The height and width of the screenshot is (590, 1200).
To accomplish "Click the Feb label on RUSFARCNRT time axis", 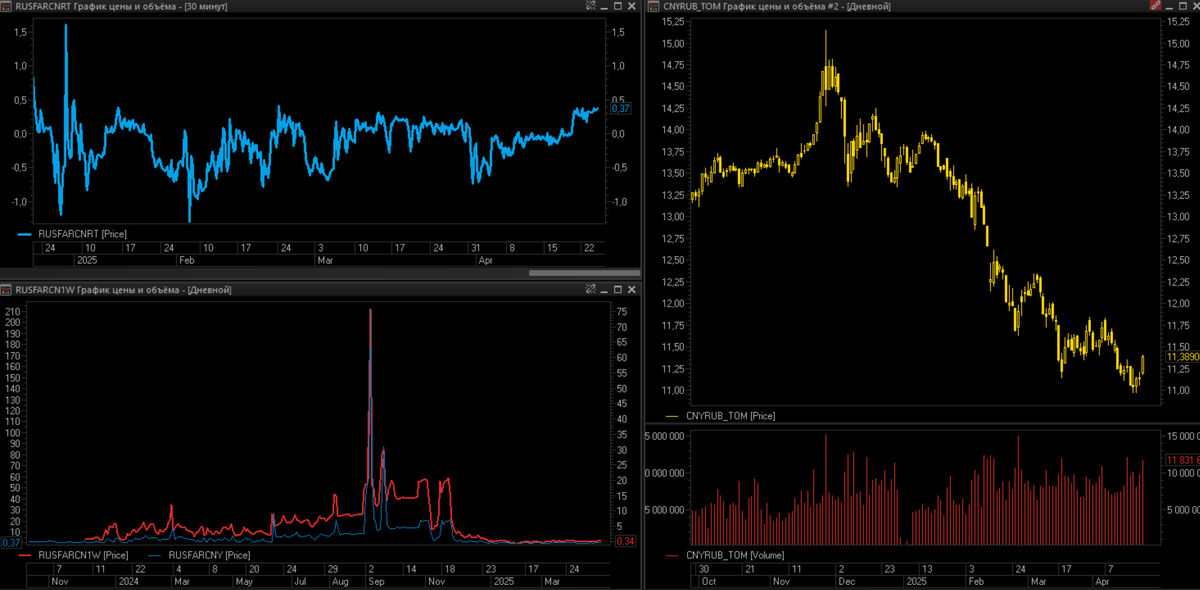I will [x=186, y=260].
